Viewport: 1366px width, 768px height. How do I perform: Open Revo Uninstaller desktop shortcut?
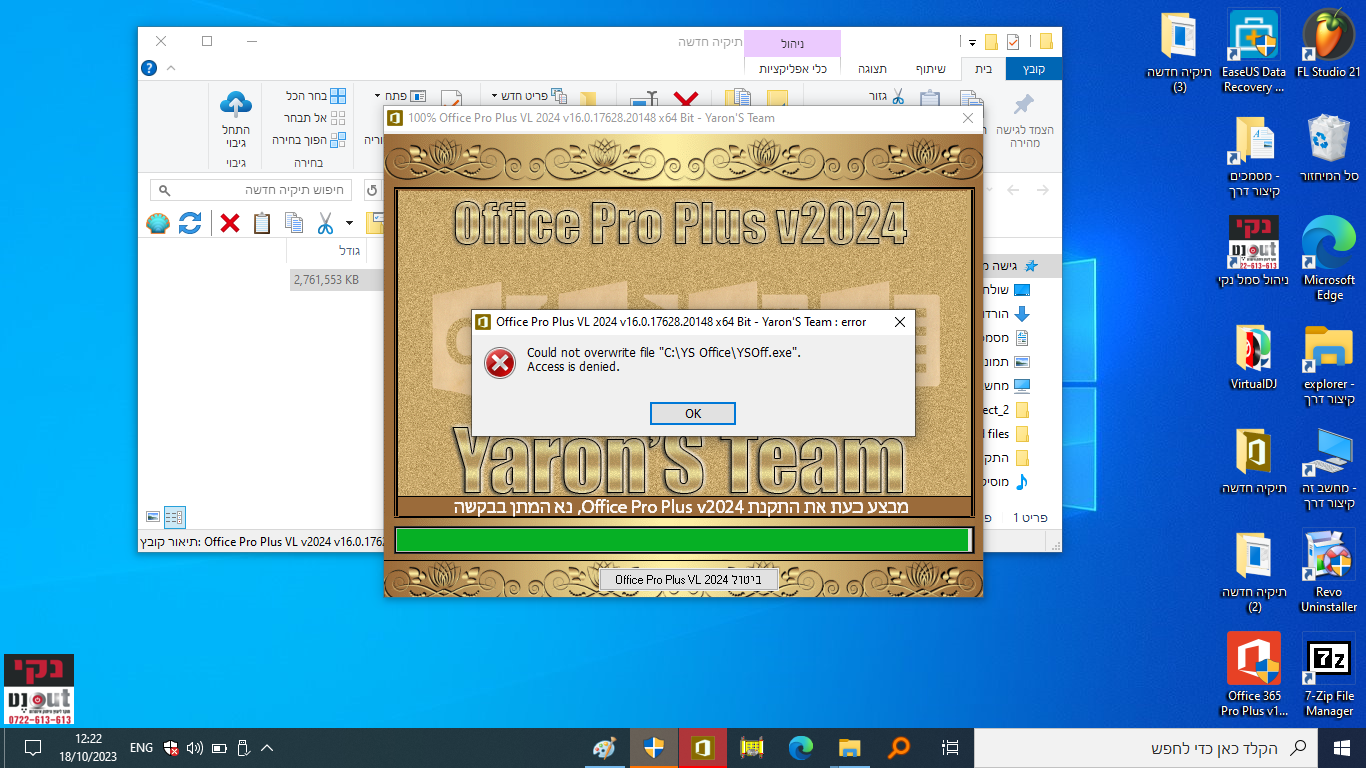(x=1329, y=571)
